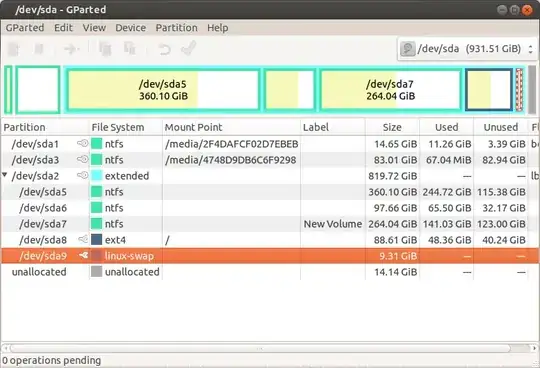Open the Partition menu
Screen dimensions: 540x368
176,28
